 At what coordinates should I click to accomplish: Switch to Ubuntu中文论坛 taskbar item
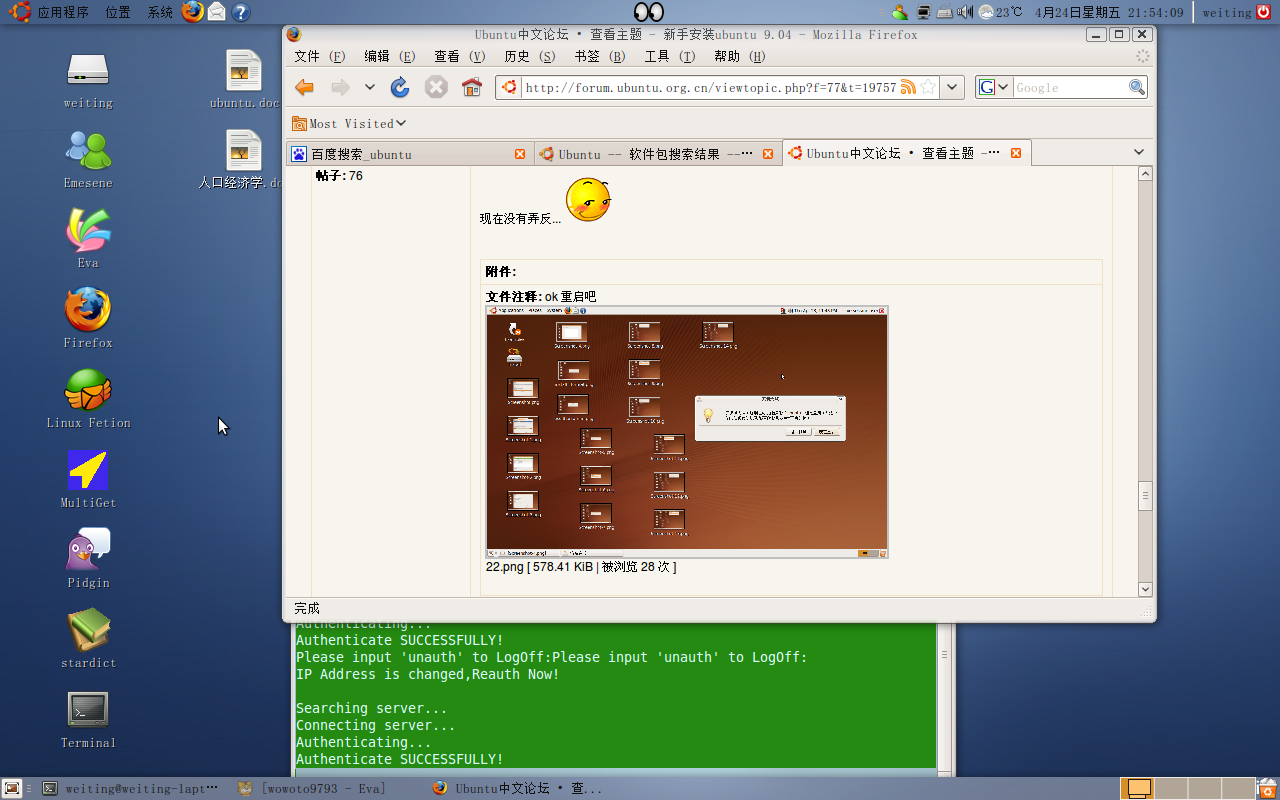coord(520,788)
